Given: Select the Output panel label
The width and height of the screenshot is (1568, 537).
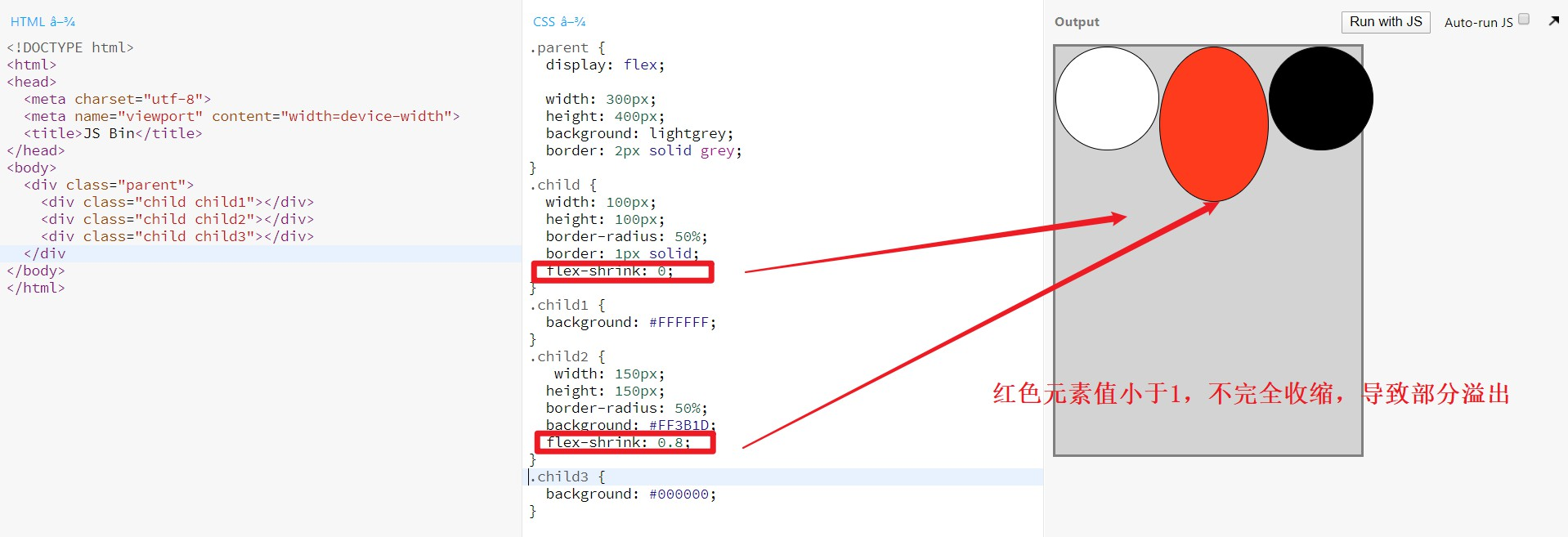Looking at the screenshot, I should click(x=1077, y=22).
